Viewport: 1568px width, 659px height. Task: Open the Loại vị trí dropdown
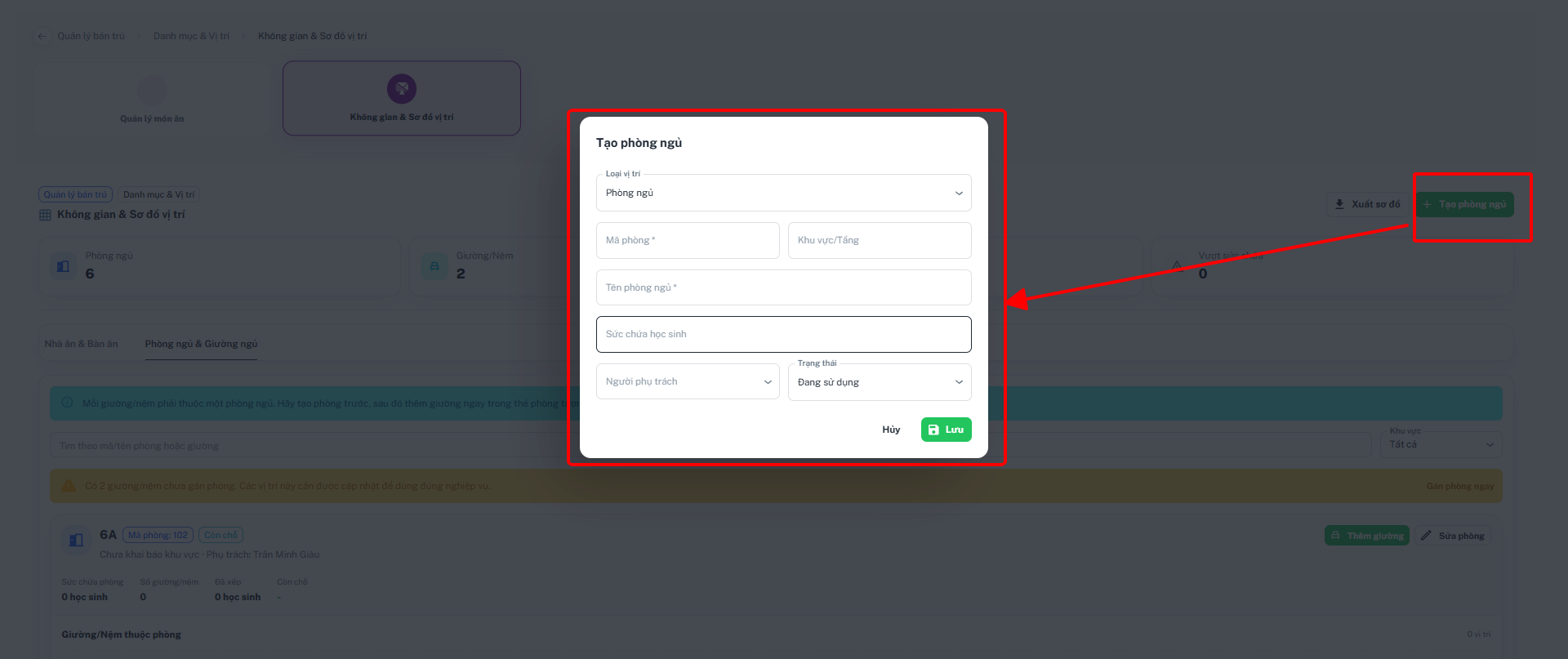point(784,193)
